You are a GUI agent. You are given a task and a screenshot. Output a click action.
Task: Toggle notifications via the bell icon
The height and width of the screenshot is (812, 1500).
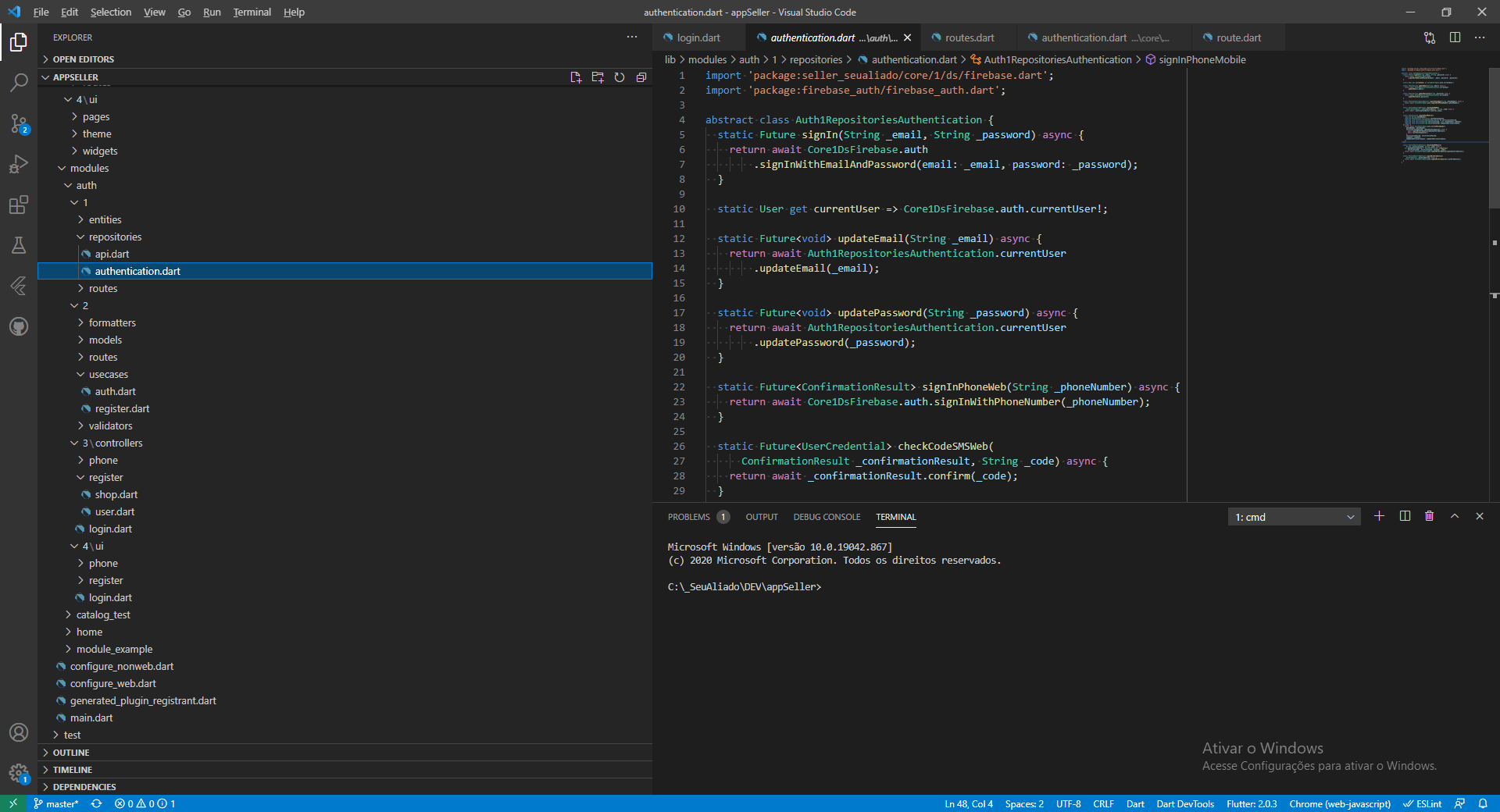pyautogui.click(x=1484, y=804)
